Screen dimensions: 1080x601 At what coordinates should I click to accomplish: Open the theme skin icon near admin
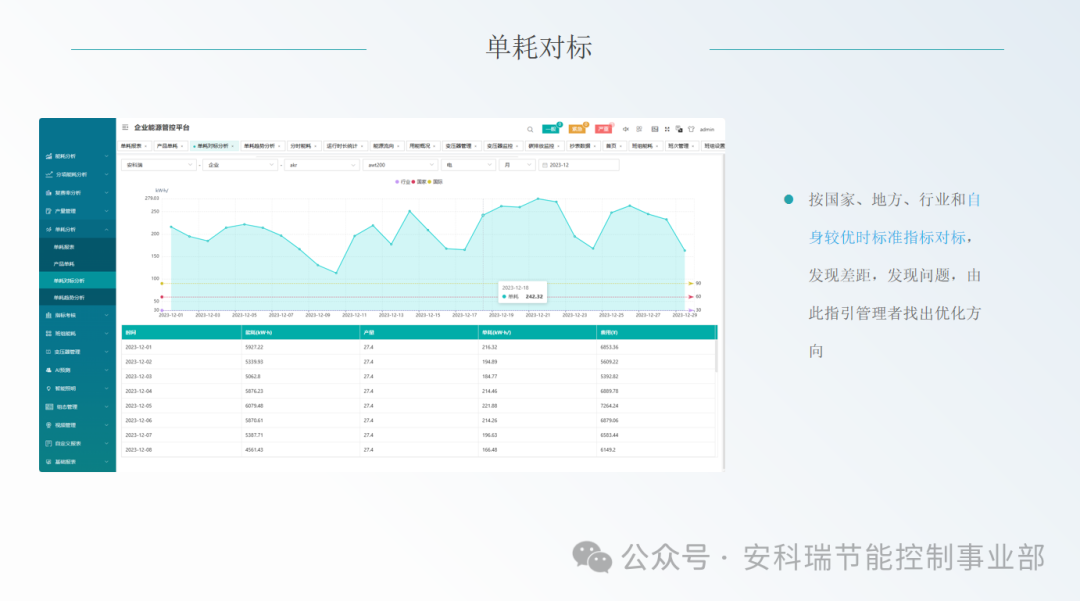point(691,129)
